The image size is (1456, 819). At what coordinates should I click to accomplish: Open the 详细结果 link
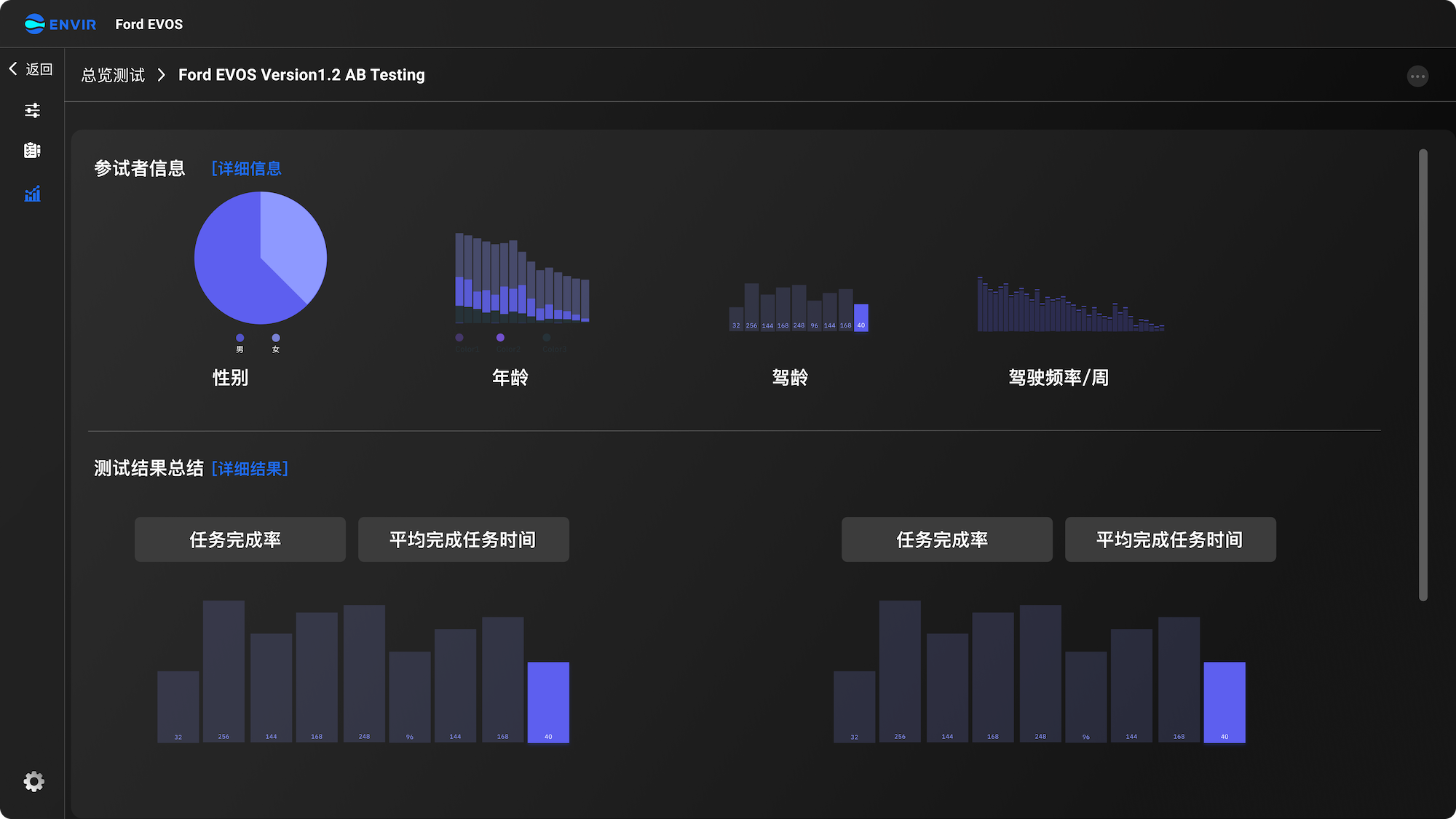click(250, 468)
